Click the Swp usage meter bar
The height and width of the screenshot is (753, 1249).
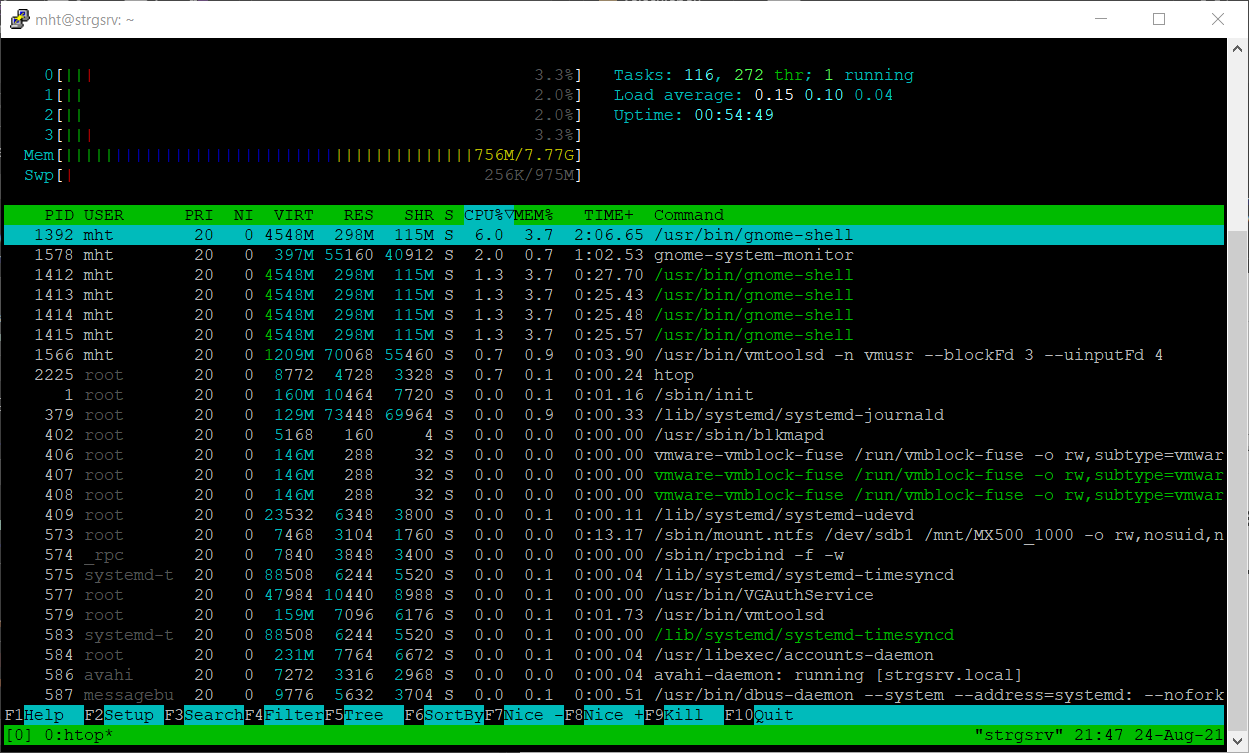(x=303, y=175)
